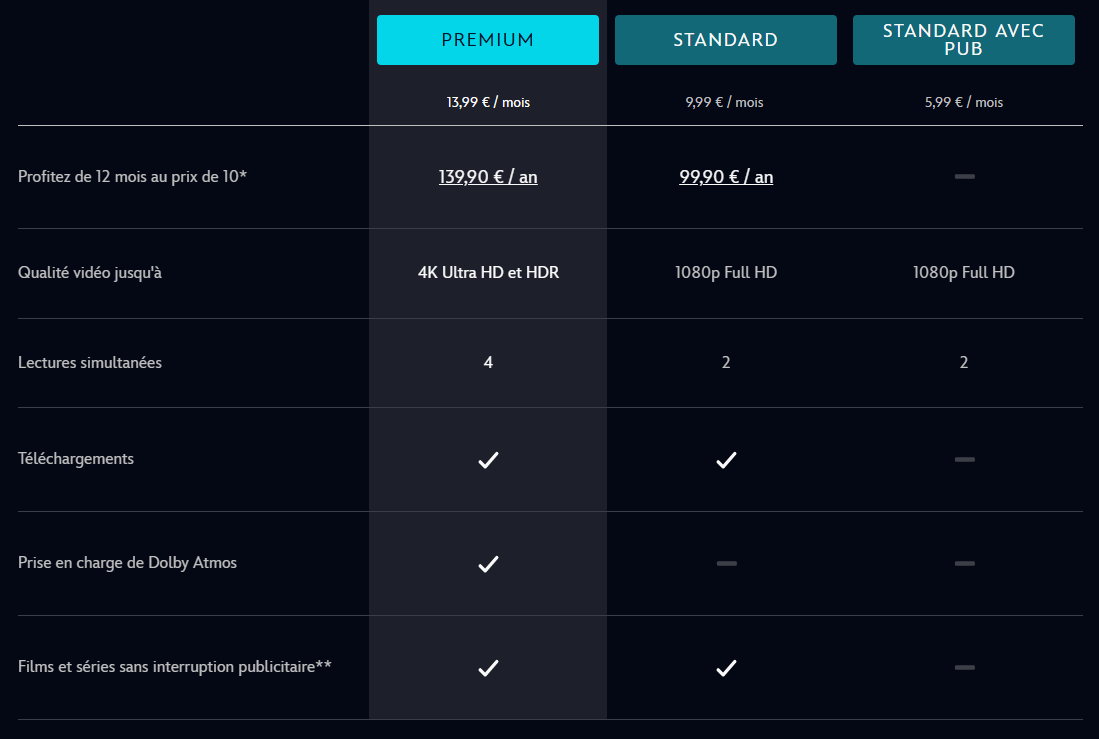The width and height of the screenshot is (1099, 739).
Task: Open the 139,90 € / an annual offer
Action: coord(488,177)
